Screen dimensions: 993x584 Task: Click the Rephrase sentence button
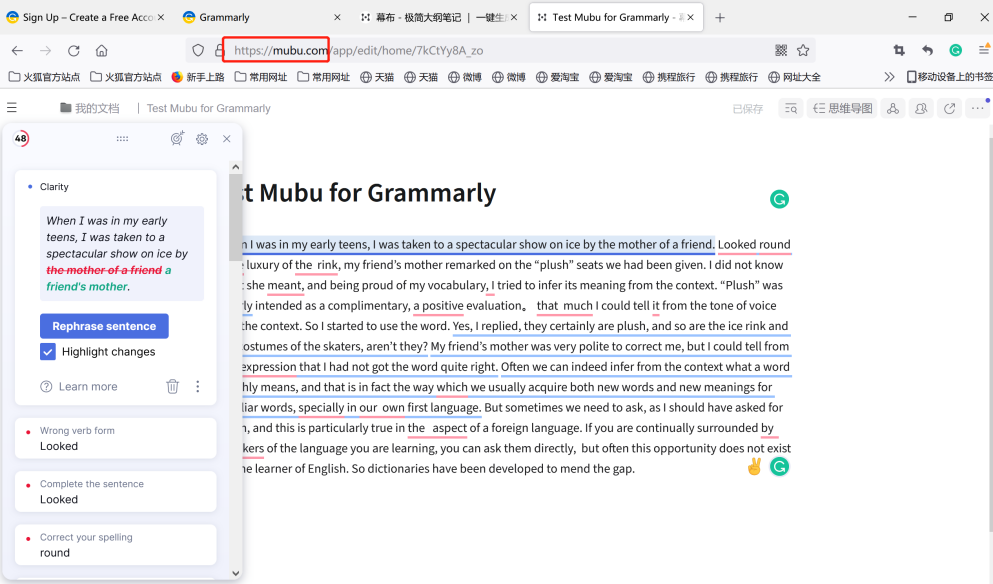(x=104, y=325)
